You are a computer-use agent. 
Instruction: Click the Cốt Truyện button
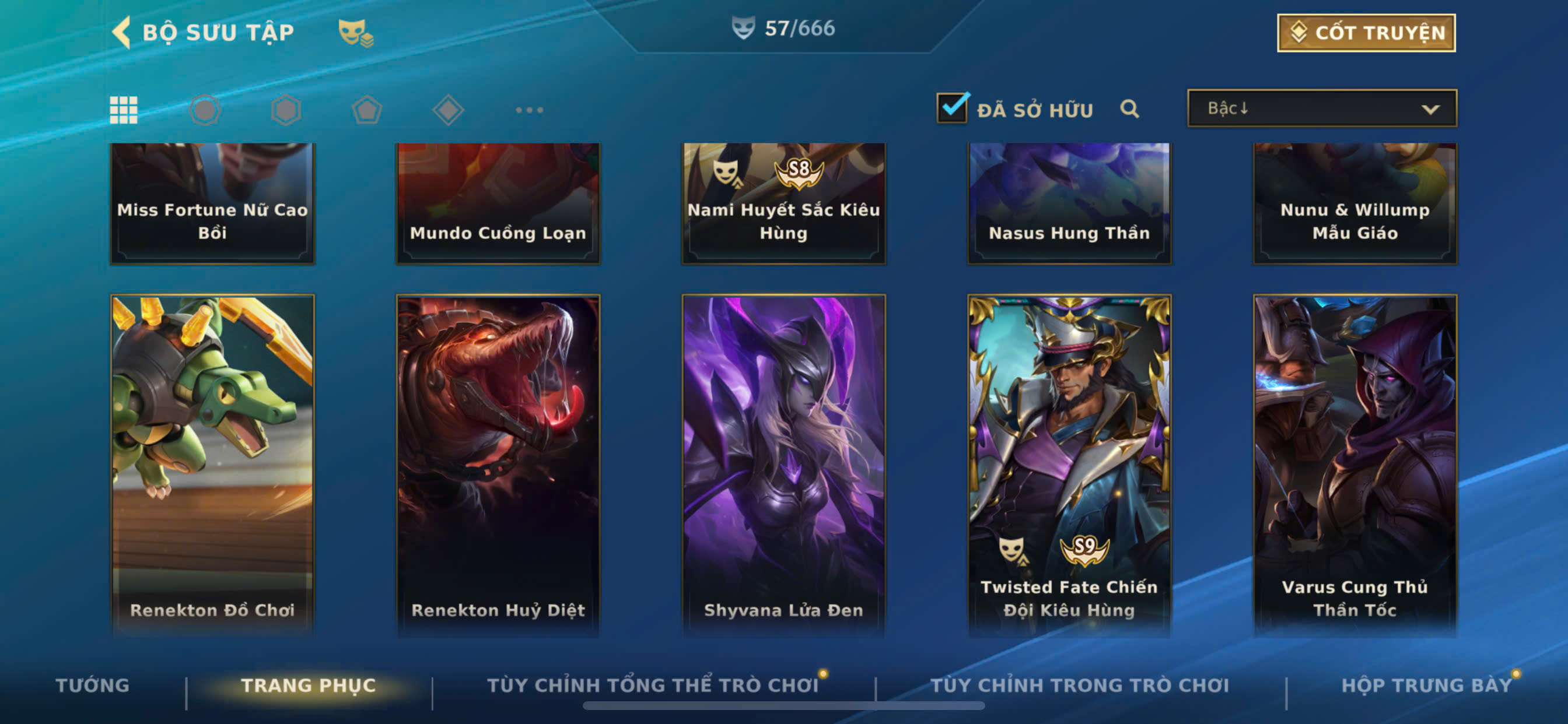pos(1366,33)
